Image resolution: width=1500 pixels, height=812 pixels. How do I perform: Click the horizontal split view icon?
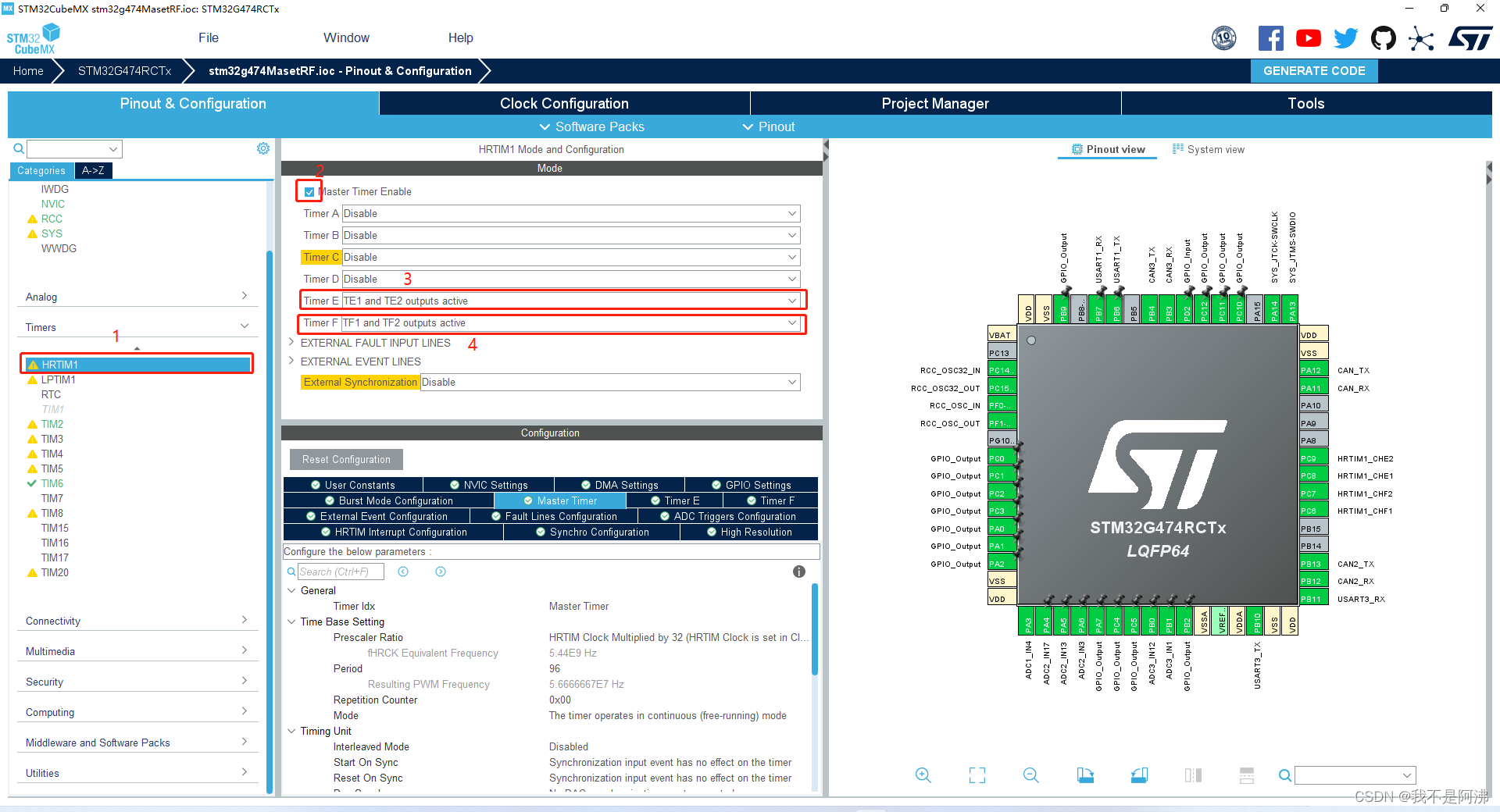1247,775
